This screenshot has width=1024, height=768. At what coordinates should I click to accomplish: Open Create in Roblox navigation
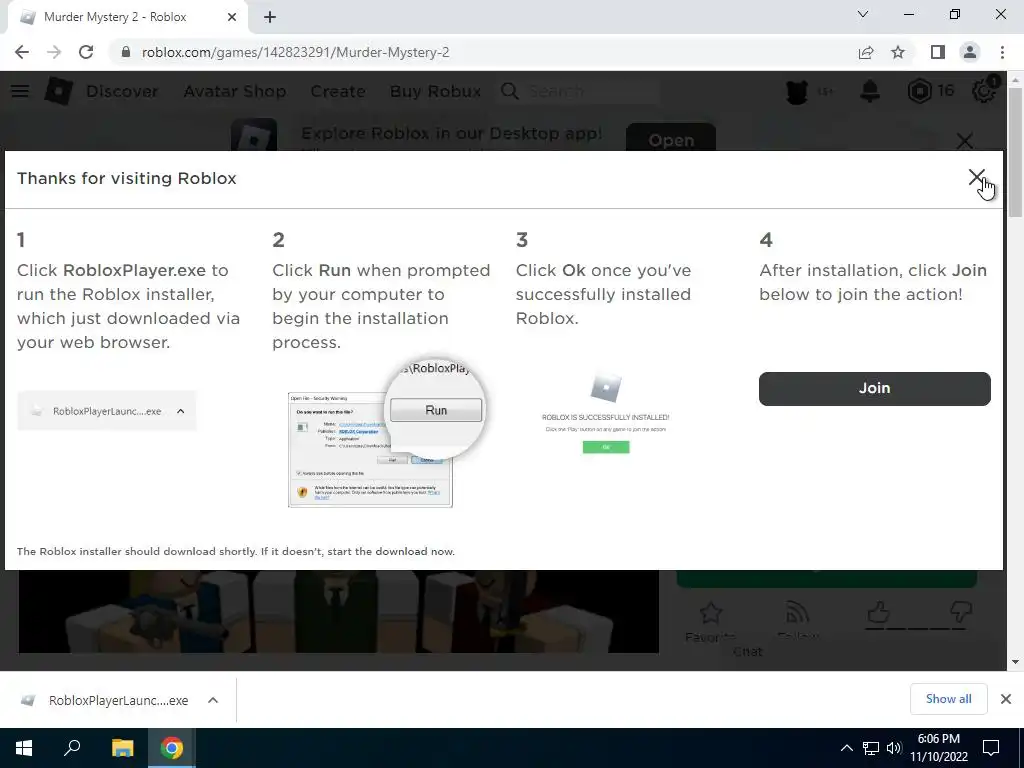click(x=338, y=91)
